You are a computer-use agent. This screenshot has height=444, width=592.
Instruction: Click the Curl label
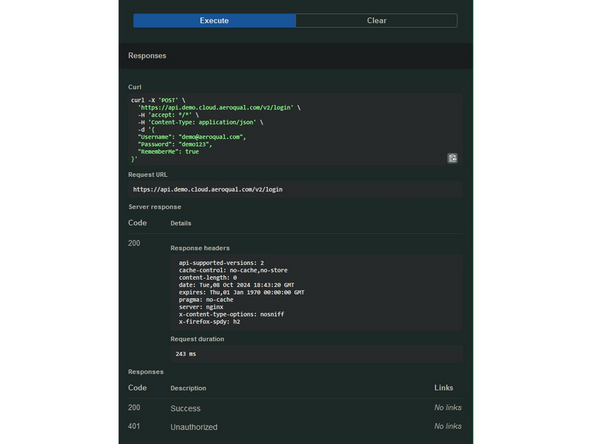click(135, 87)
